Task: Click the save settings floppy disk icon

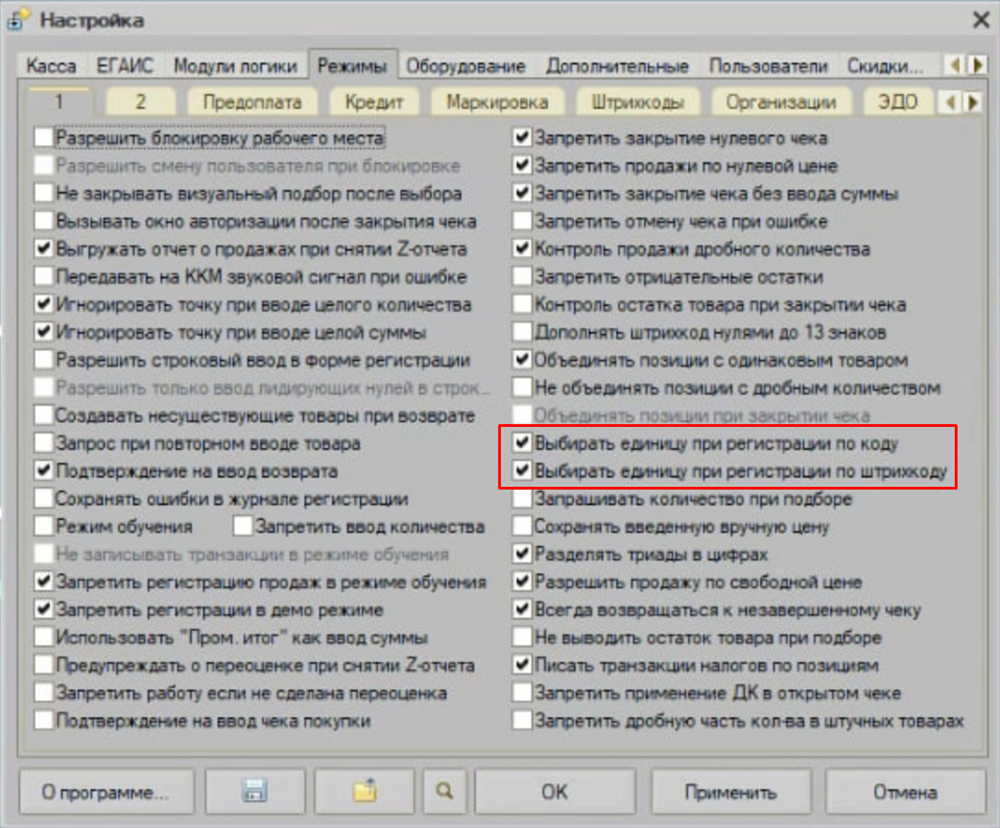Action: click(255, 793)
